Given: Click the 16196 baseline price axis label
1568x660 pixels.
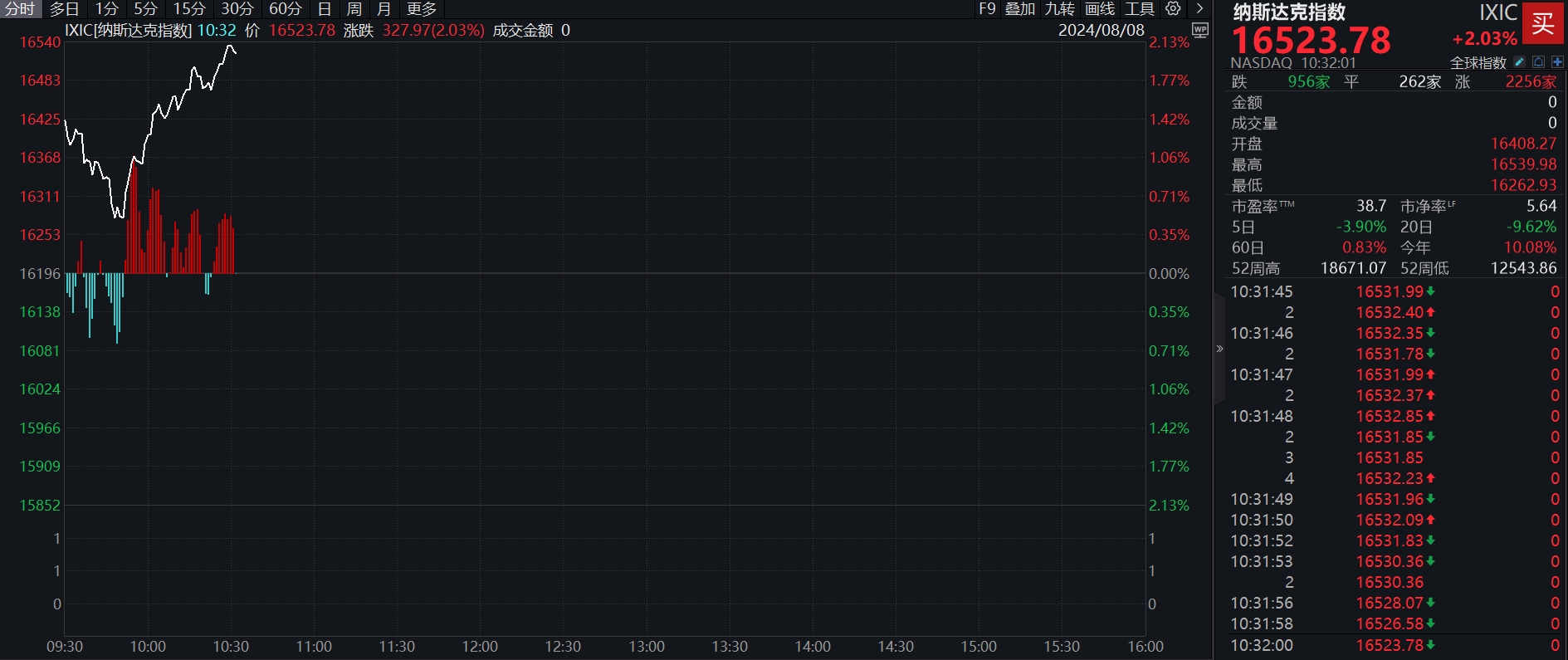Looking at the screenshot, I should point(40,273).
